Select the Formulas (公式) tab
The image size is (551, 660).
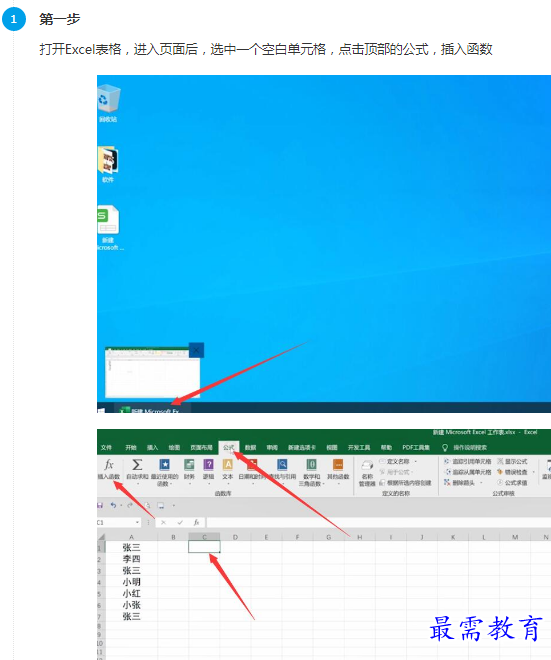pyautogui.click(x=229, y=447)
